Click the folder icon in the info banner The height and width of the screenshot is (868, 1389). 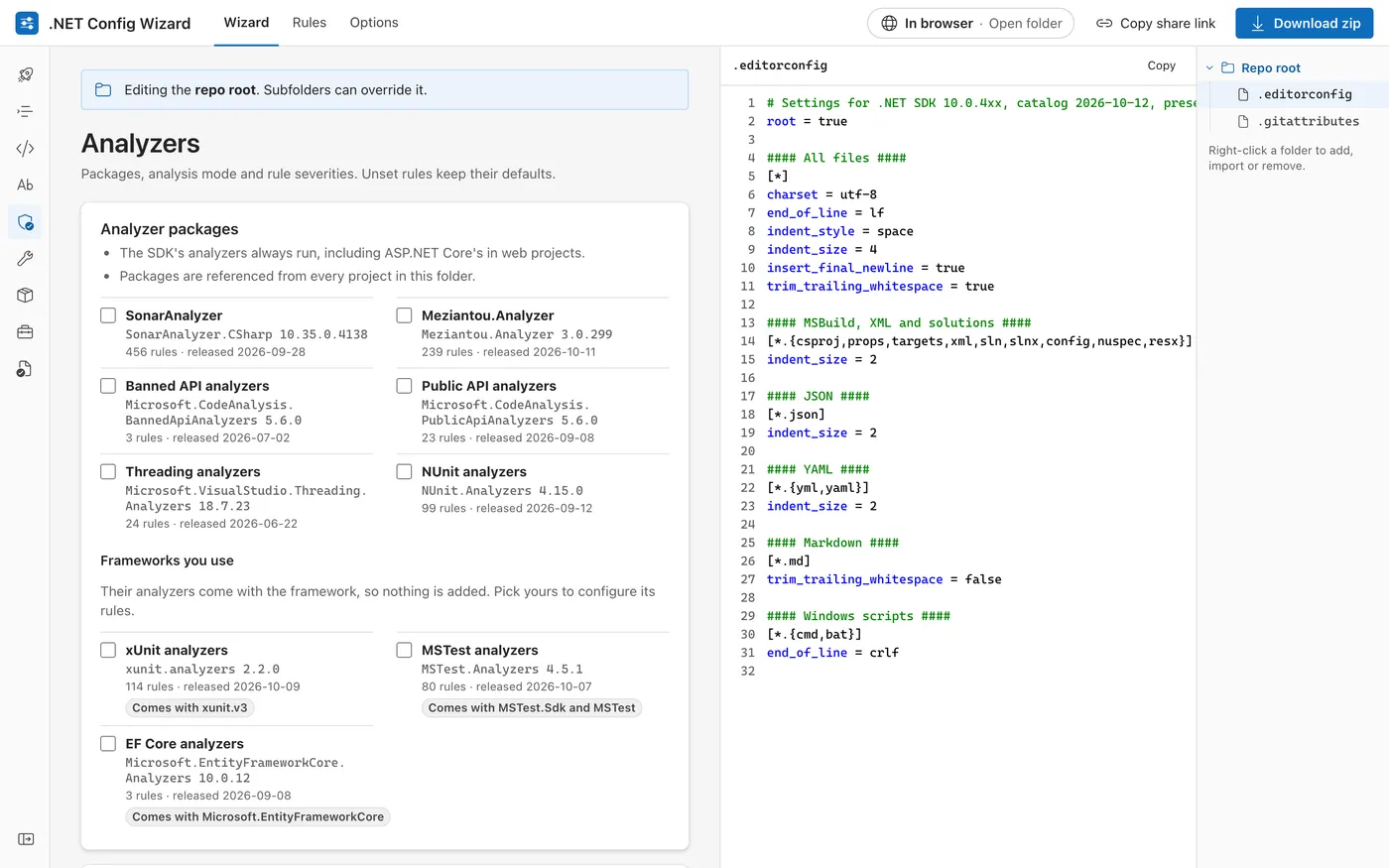tap(103, 89)
